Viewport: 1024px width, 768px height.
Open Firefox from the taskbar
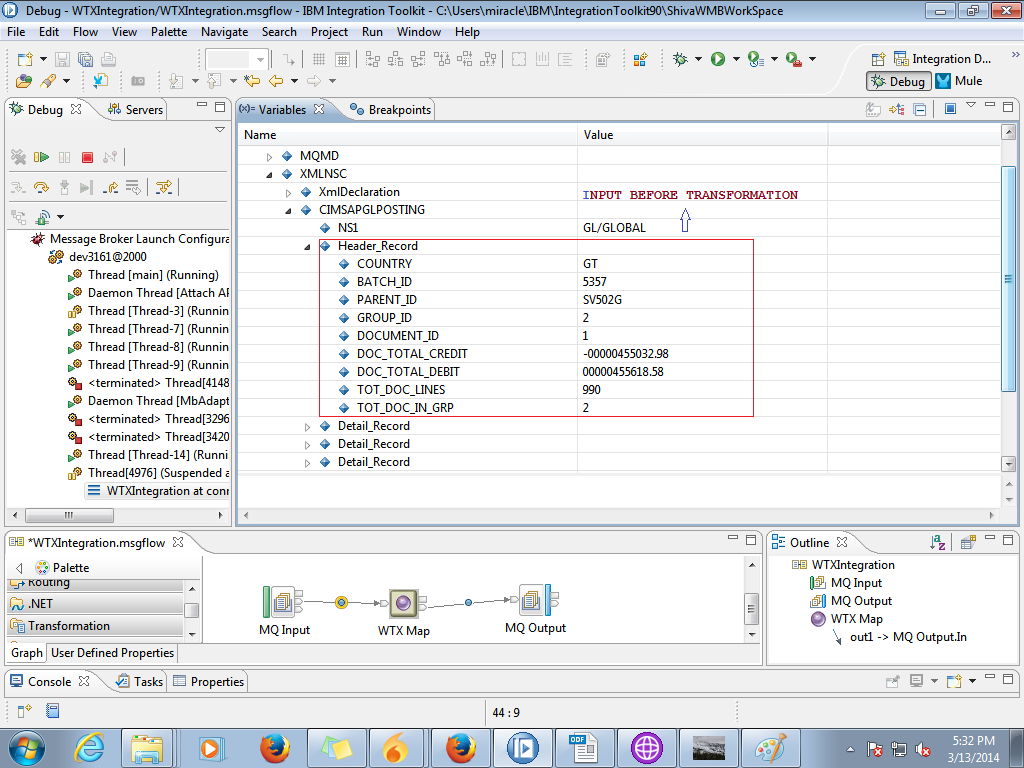pyautogui.click(x=275, y=748)
